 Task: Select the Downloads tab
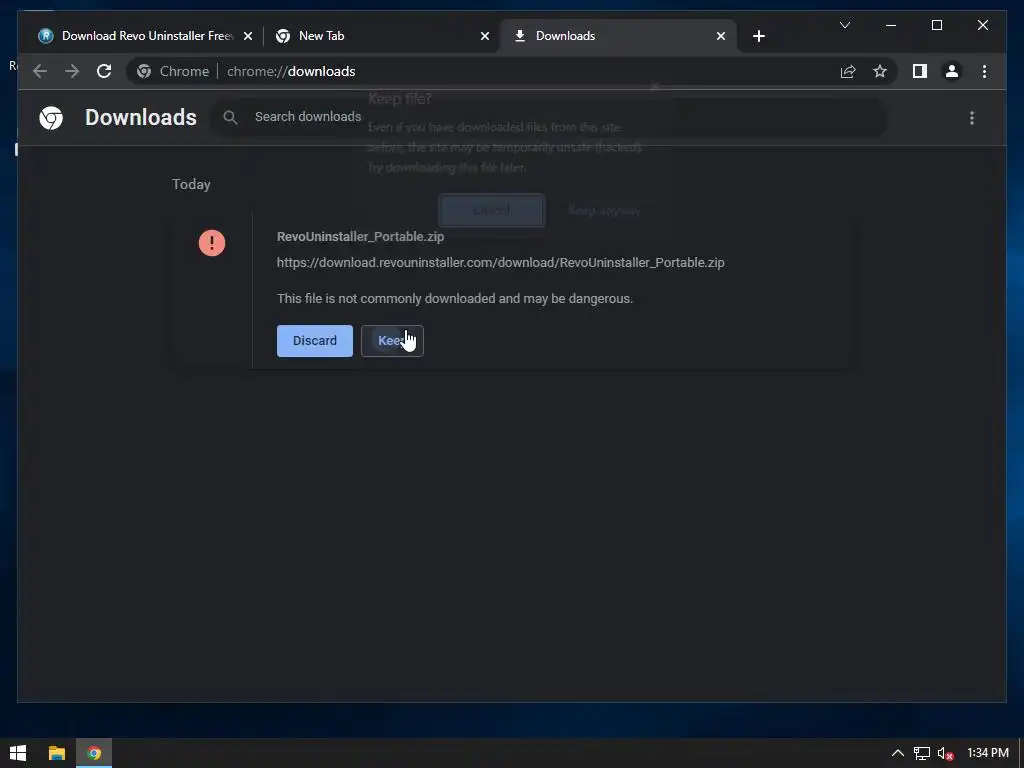pos(617,36)
